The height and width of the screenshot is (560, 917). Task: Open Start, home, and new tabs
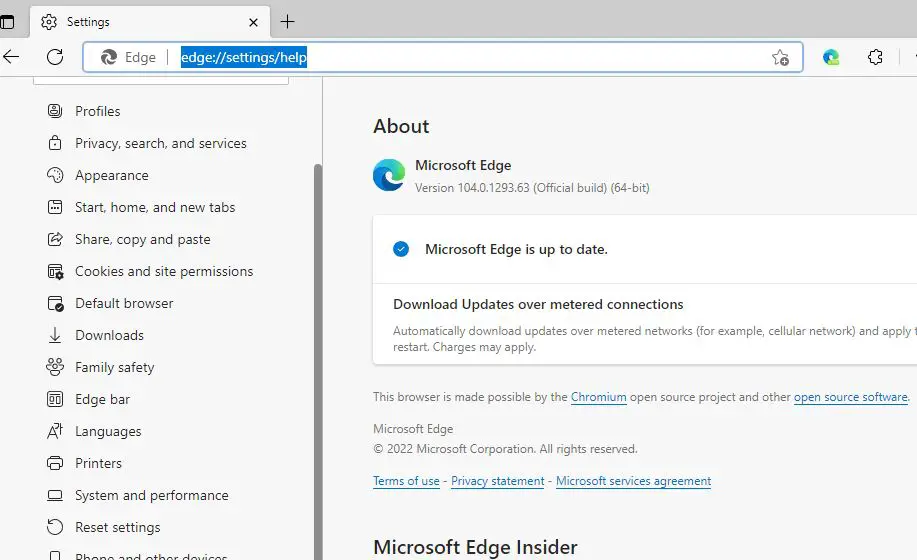(155, 207)
